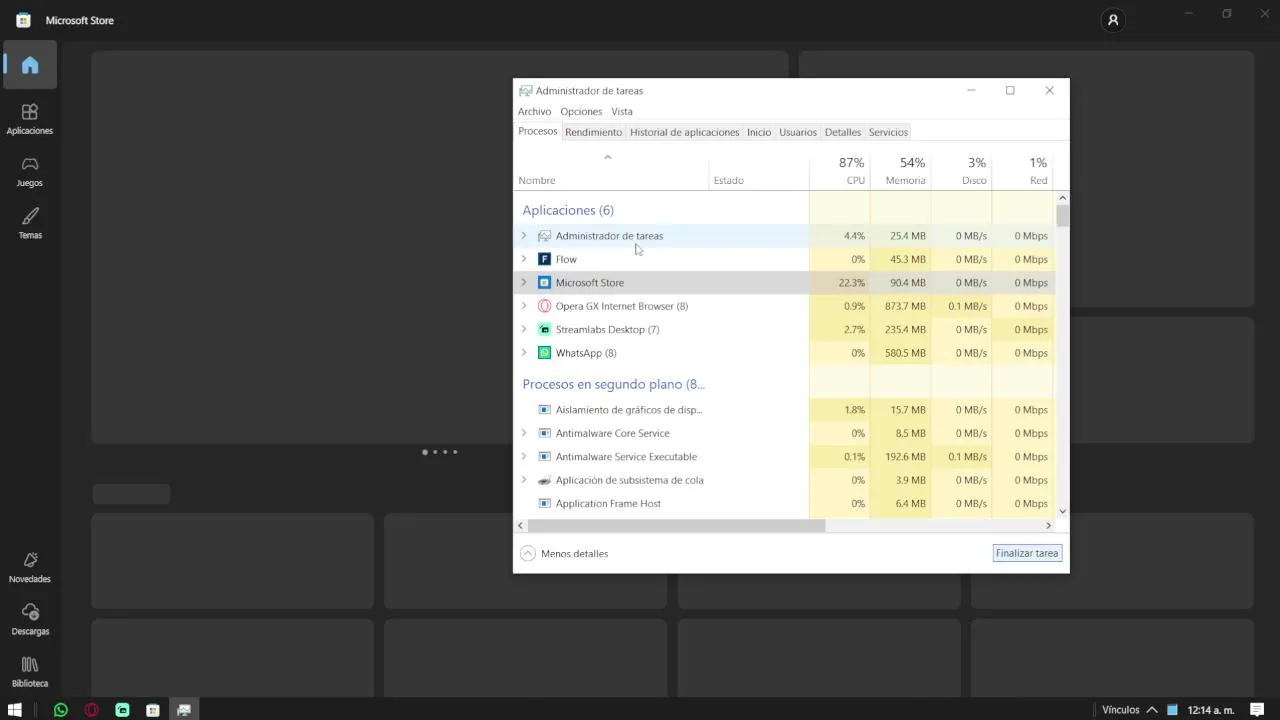Open the Vista menu

(622, 111)
